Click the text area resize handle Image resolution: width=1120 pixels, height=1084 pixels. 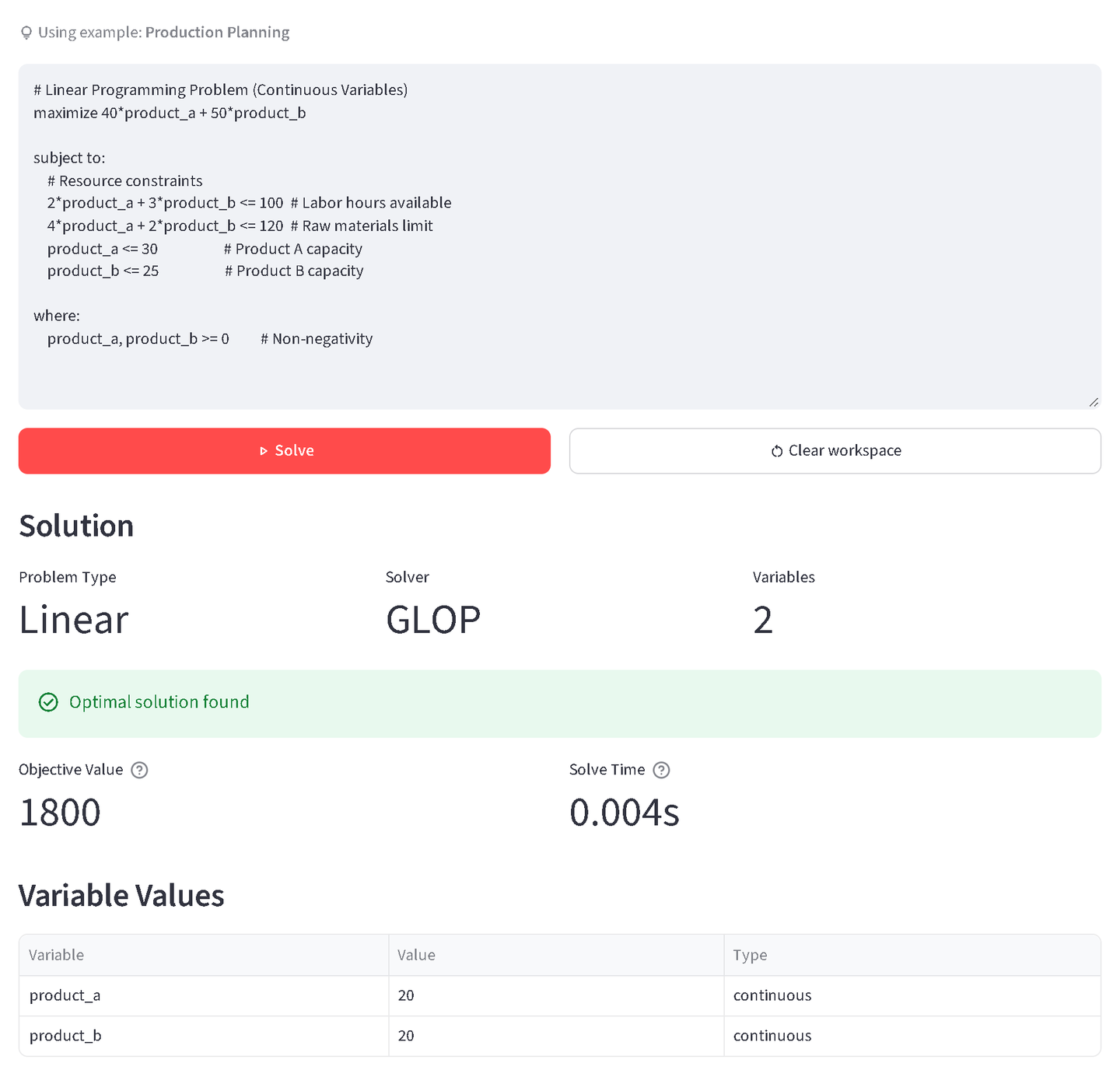click(1094, 402)
